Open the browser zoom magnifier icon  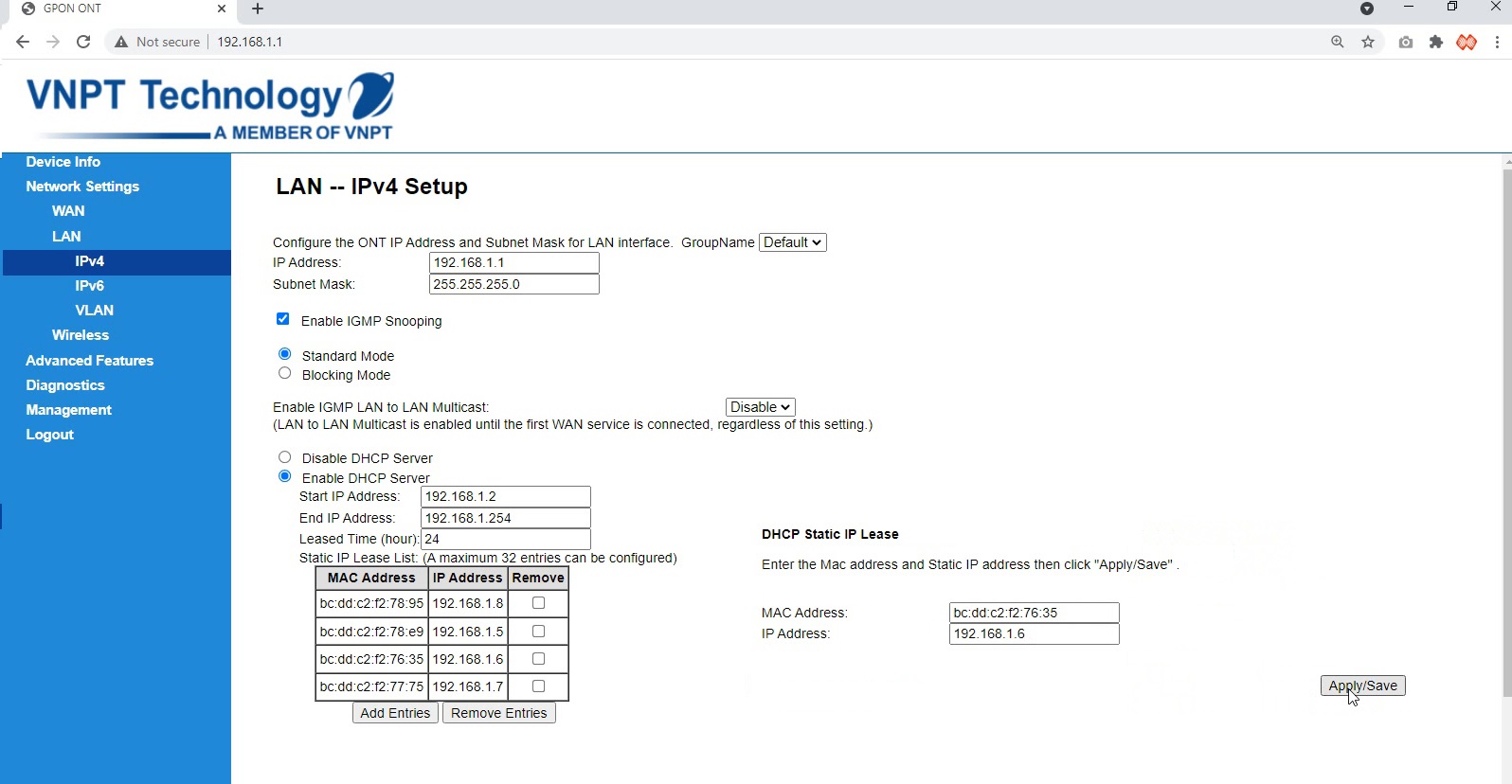click(1337, 42)
